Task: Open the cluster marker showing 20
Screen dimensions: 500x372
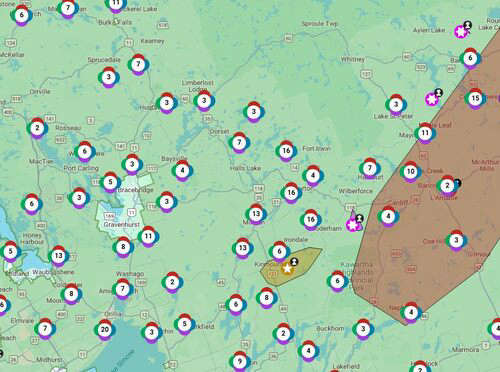Action: click(x=105, y=330)
